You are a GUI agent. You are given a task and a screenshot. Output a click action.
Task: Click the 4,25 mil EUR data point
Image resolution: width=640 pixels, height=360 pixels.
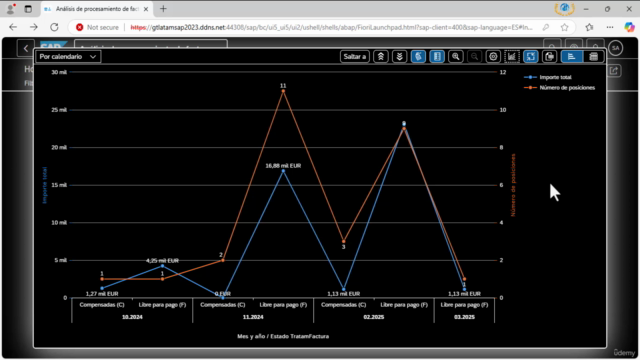pos(162,266)
